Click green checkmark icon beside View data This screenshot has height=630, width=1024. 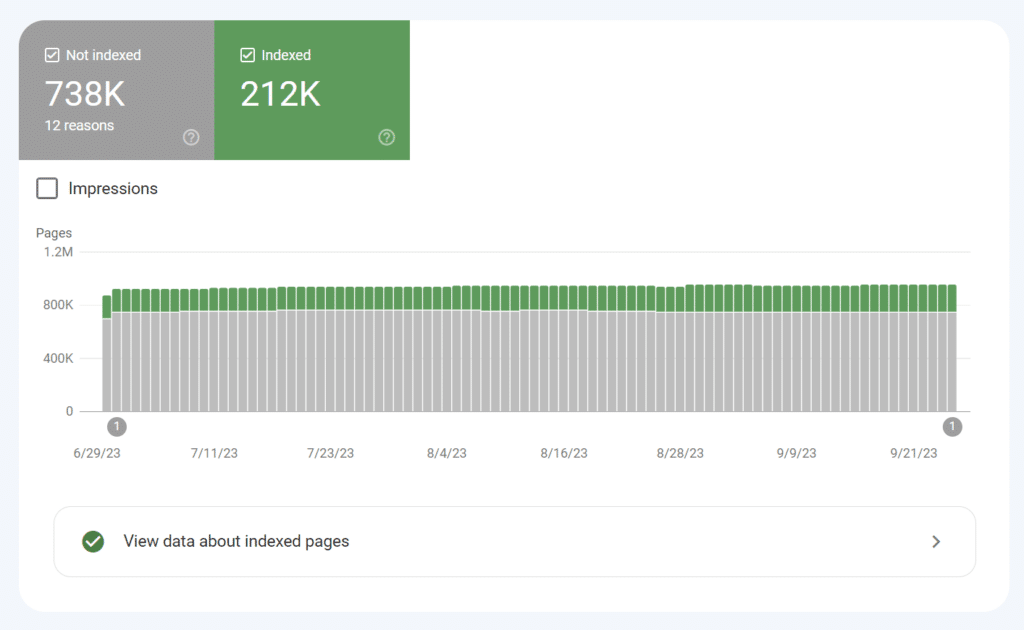point(93,541)
